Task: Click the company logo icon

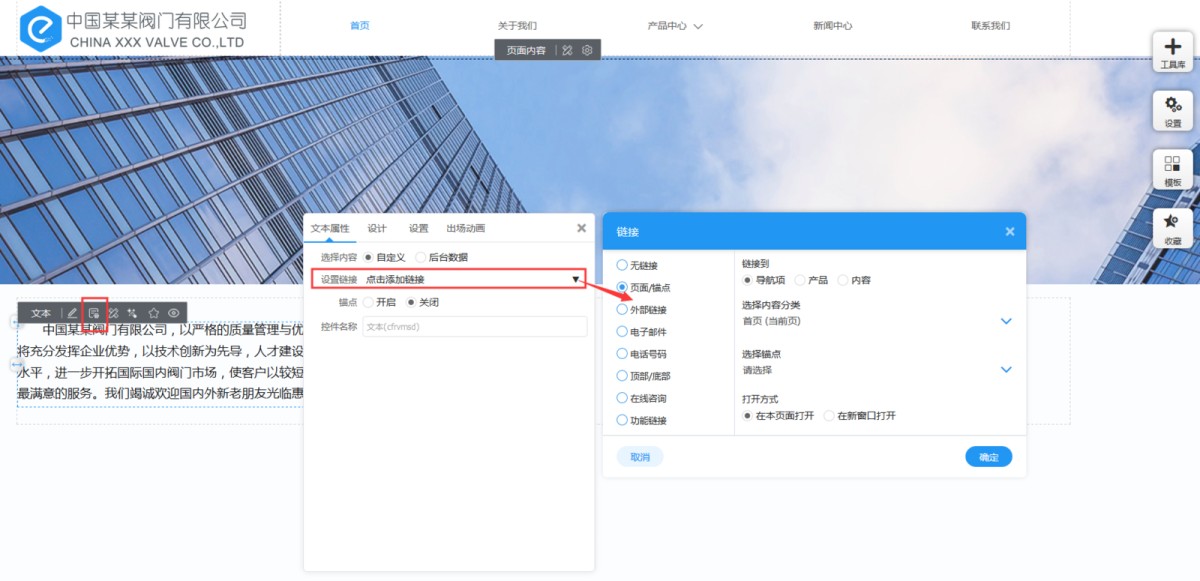Action: pyautogui.click(x=40, y=28)
